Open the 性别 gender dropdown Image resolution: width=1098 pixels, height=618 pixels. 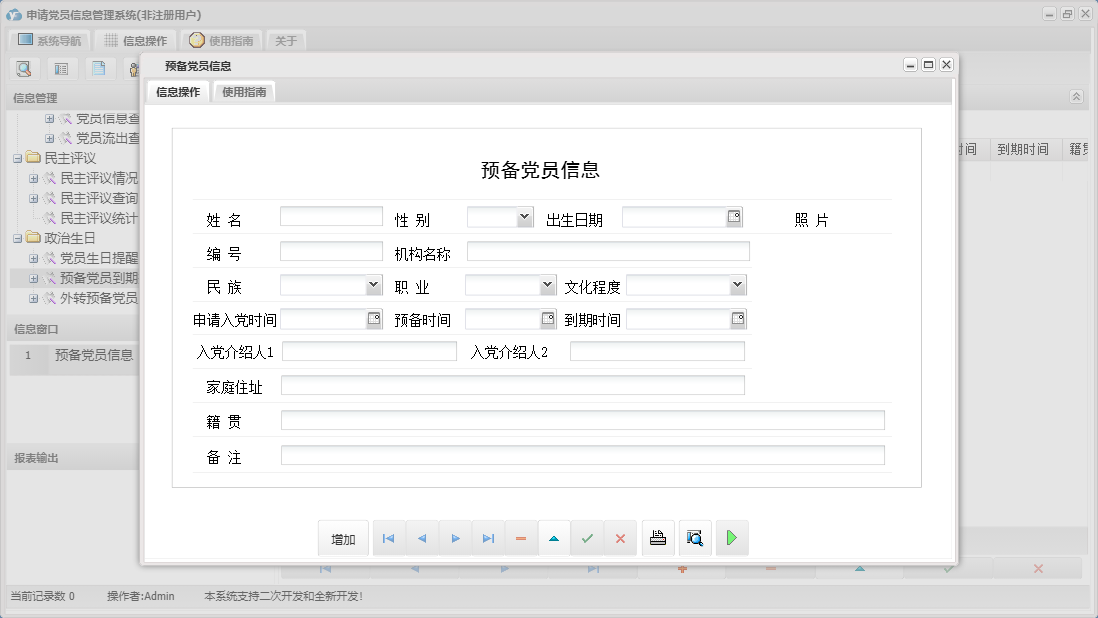point(524,216)
